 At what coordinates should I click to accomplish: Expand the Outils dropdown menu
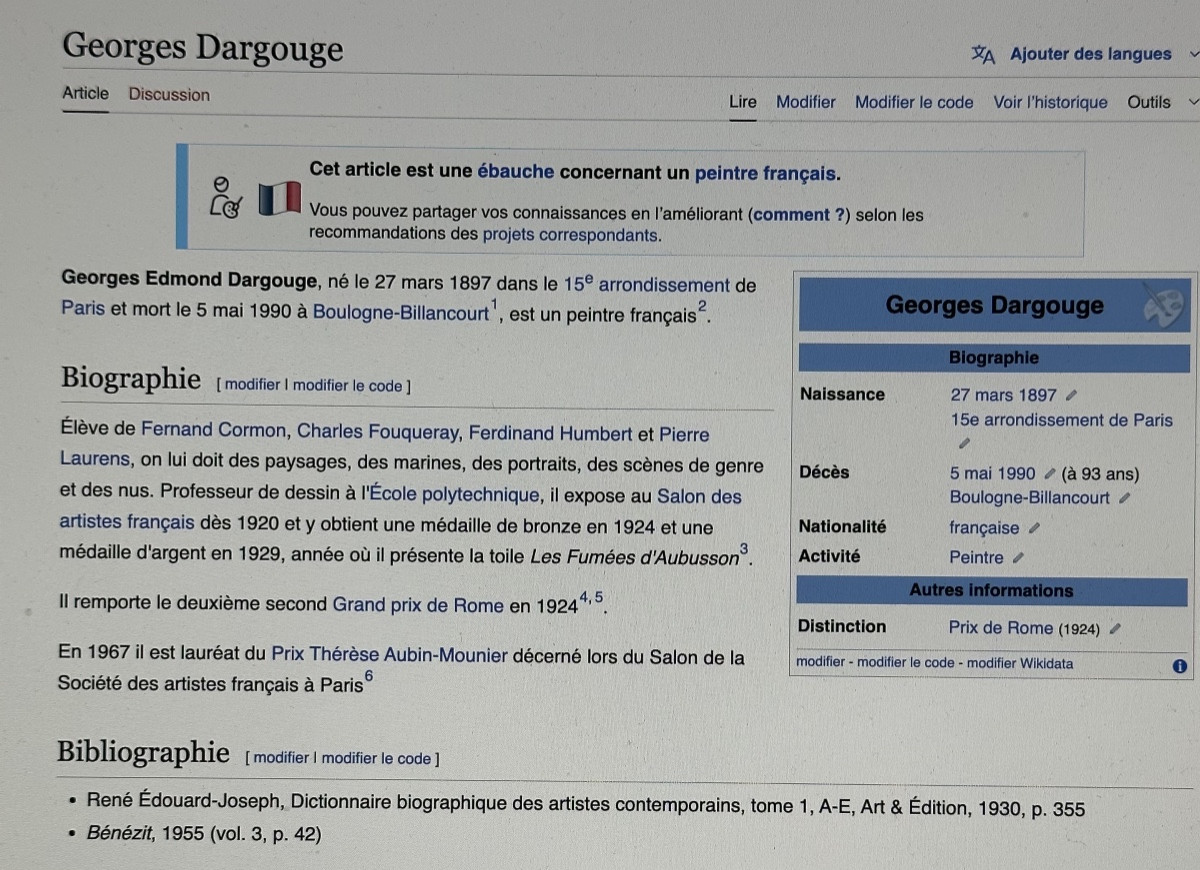[x=1160, y=102]
